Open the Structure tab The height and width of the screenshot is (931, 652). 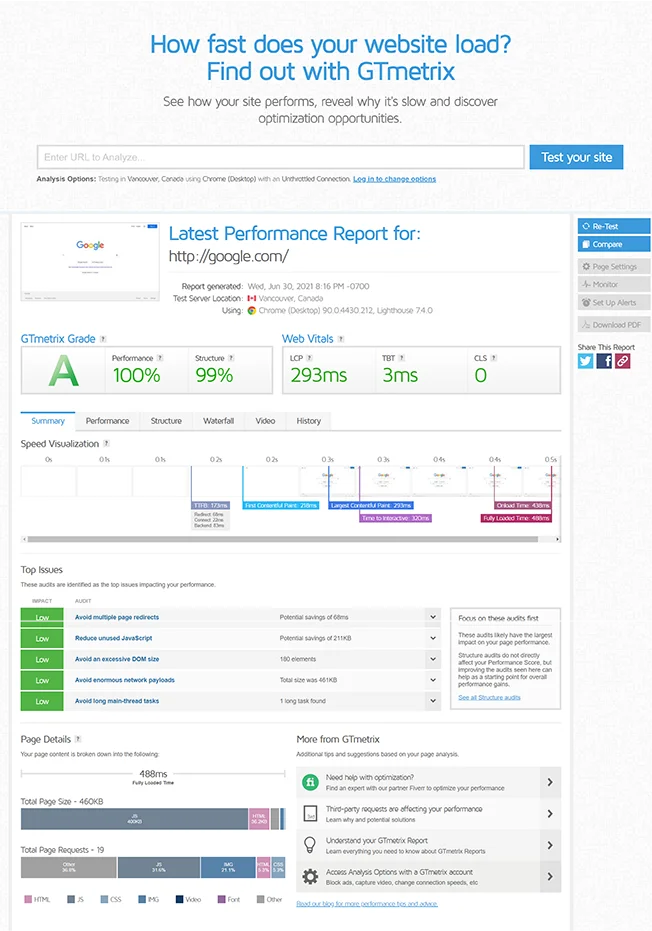[x=166, y=421]
